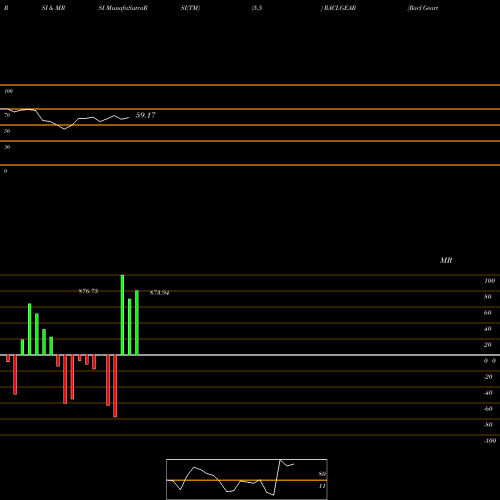Screen dimensions: 500x500
Task: Click the SI & MR header text
Action: (x=53, y=8)
